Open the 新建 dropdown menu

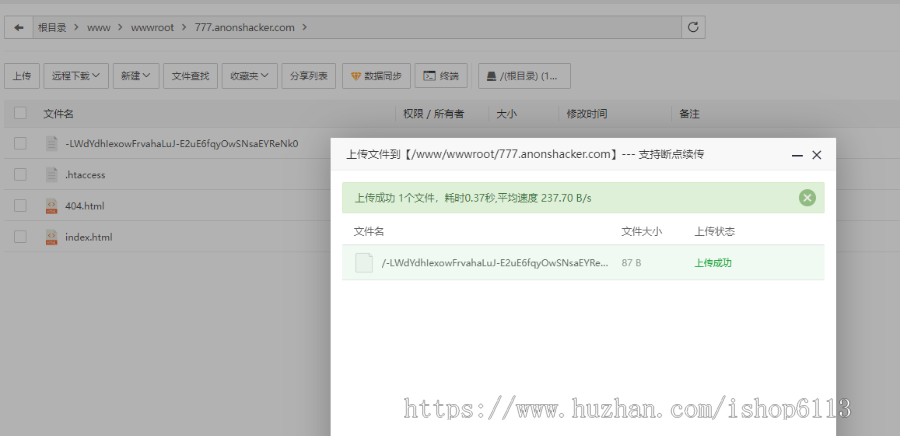click(136, 76)
